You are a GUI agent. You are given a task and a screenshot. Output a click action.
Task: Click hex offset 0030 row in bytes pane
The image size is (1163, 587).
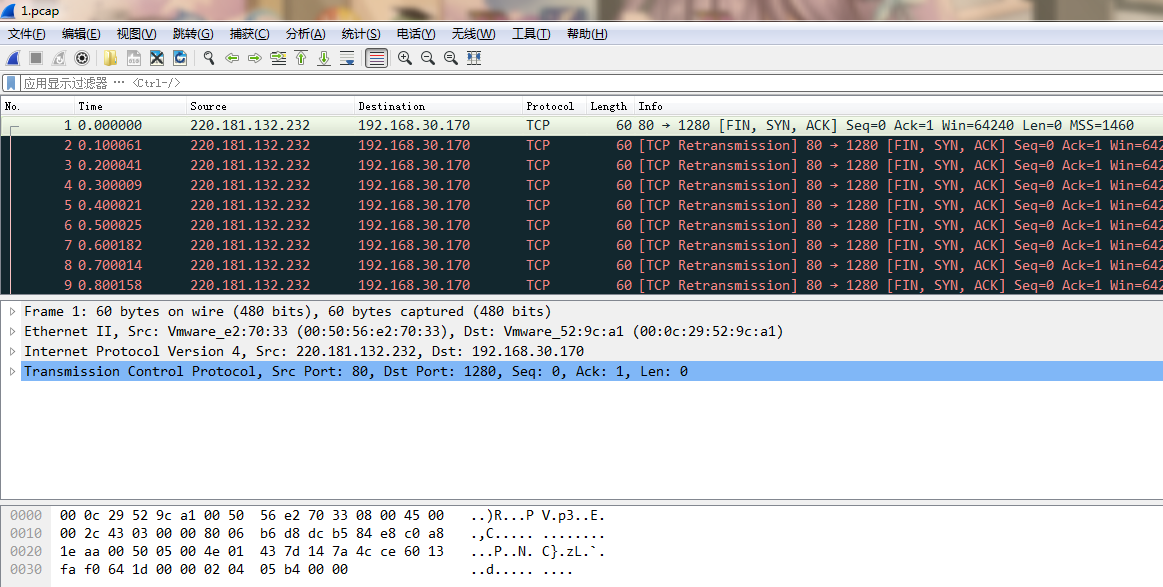coord(26,569)
